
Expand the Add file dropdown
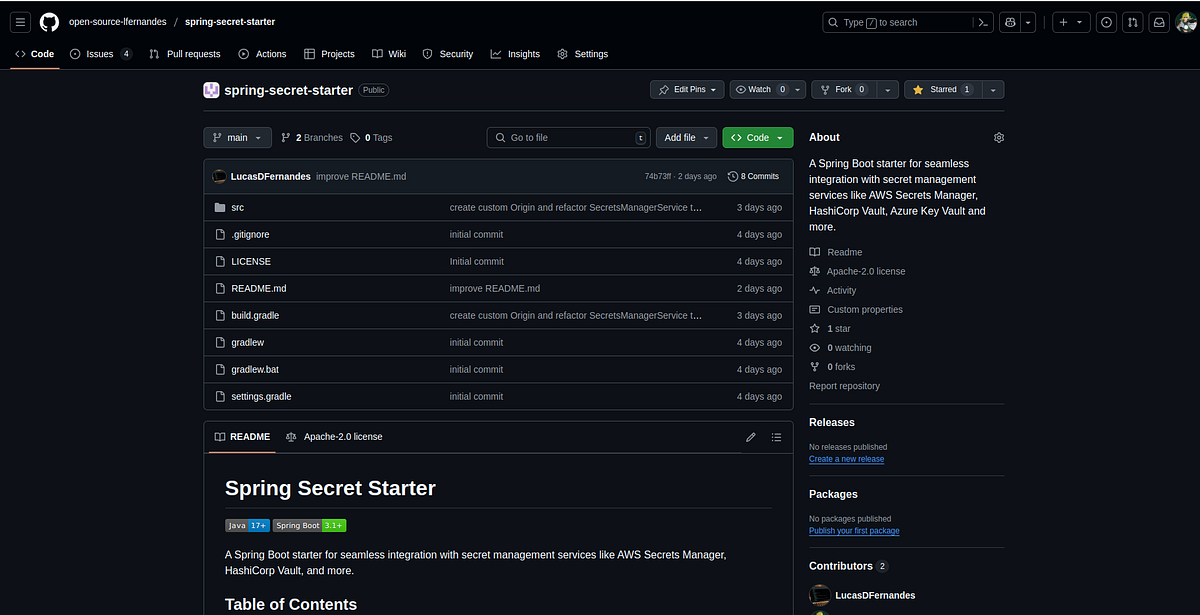[686, 137]
